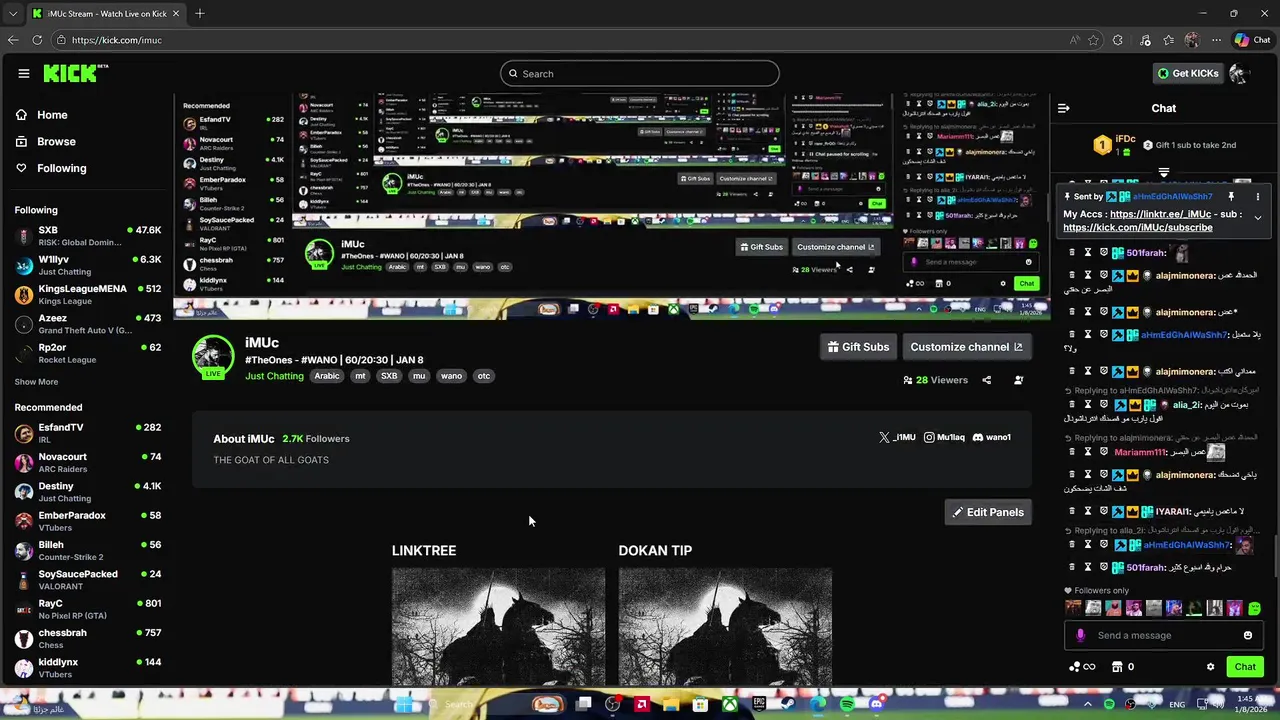
Task: Open chat settings gear icon
Action: (x=1210, y=667)
